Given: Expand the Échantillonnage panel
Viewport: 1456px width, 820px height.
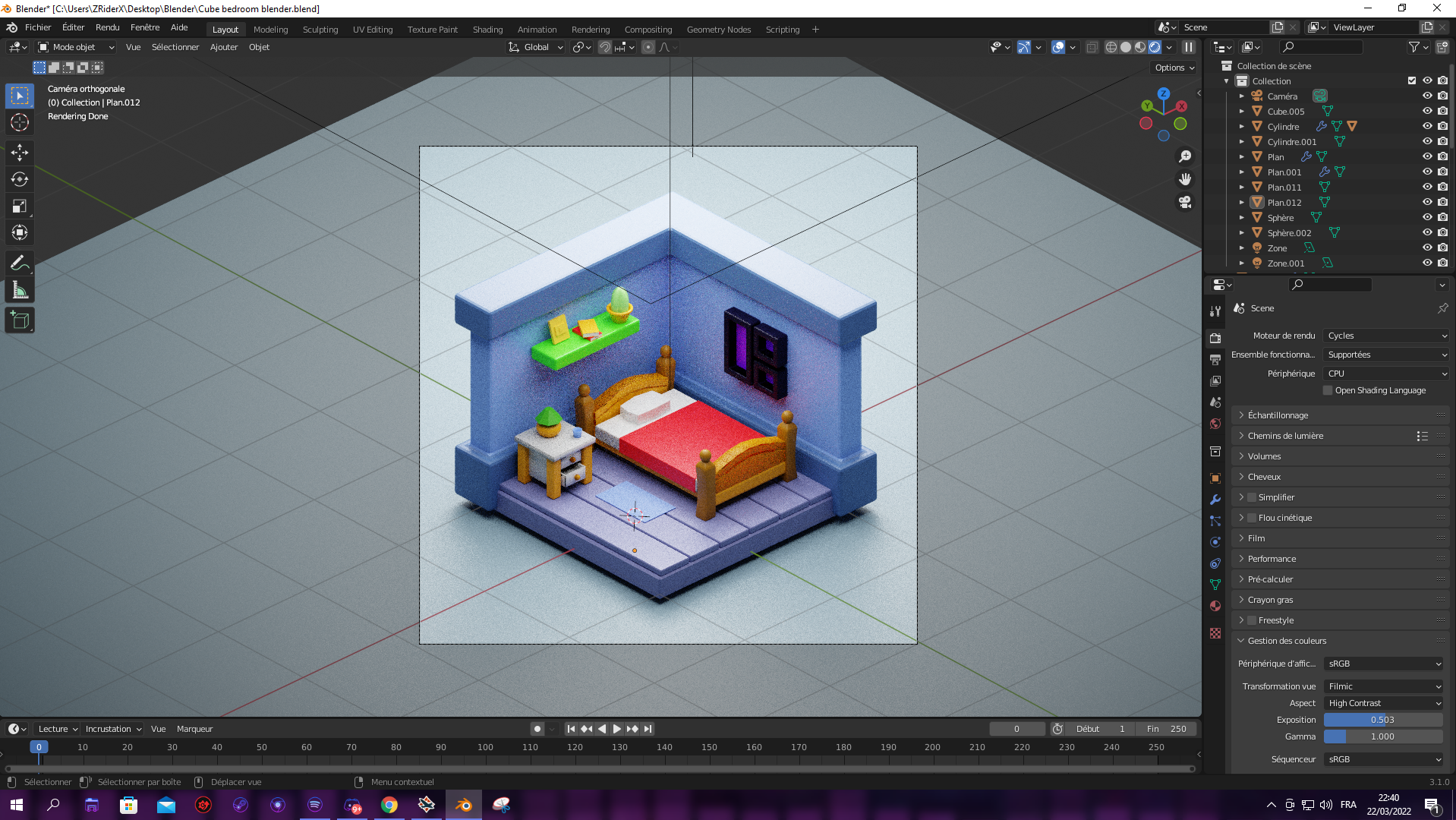Looking at the screenshot, I should click(x=1341, y=415).
